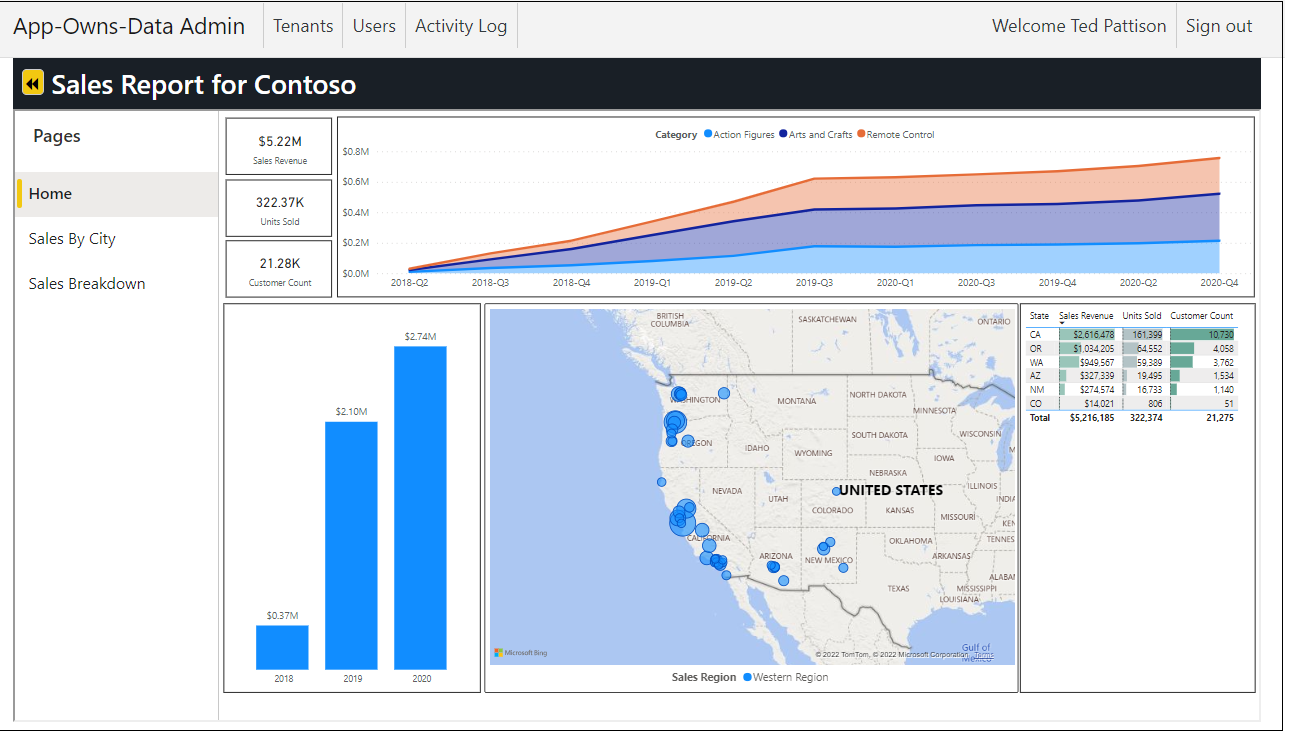
Task: Select the CA state cell
Action: (1035, 334)
